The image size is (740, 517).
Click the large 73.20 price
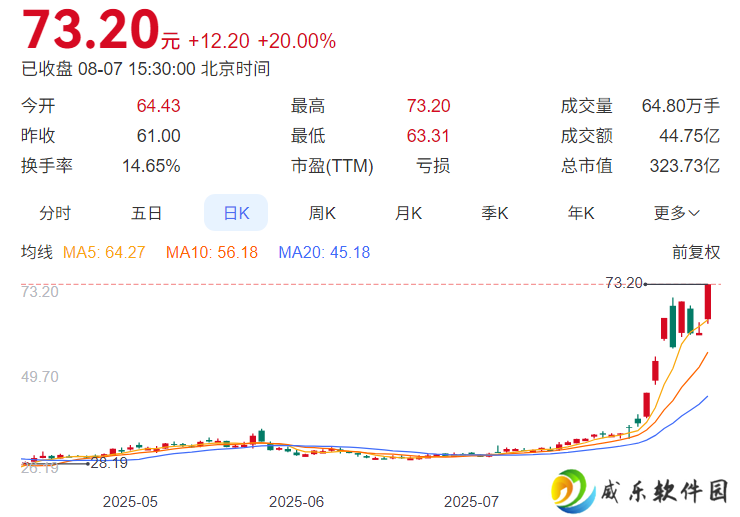click(x=91, y=30)
